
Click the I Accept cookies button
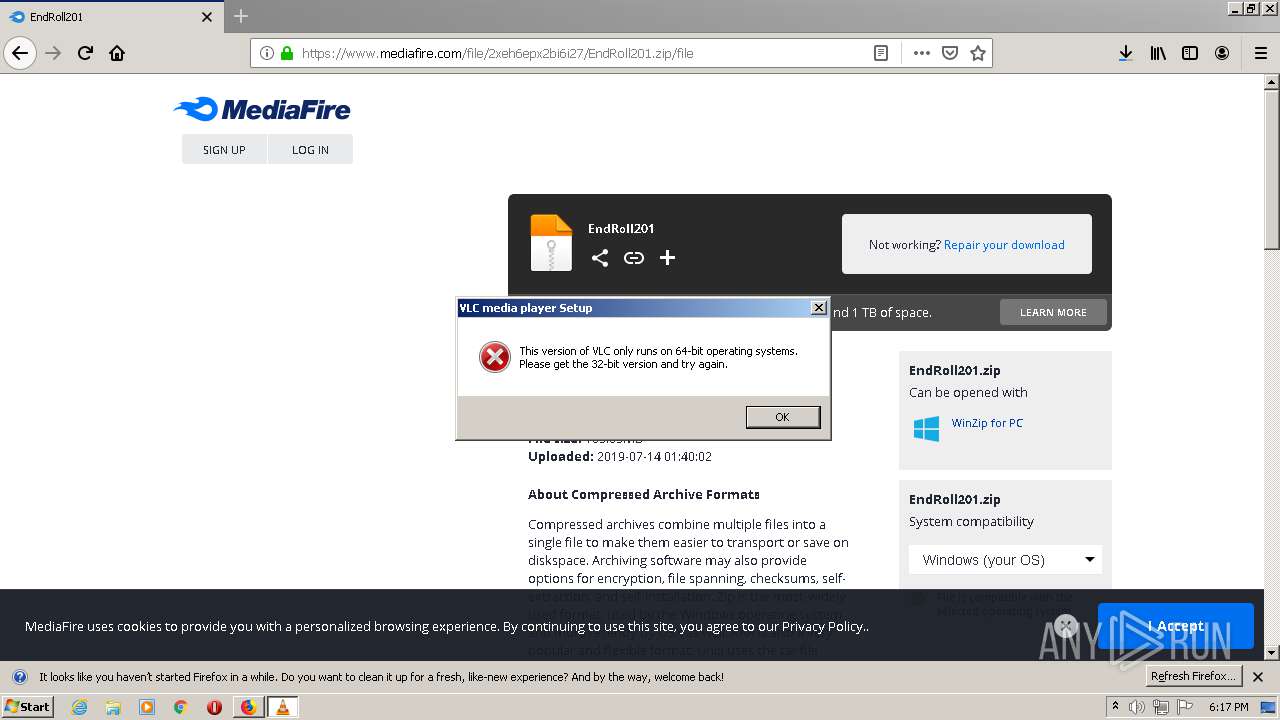coord(1175,626)
